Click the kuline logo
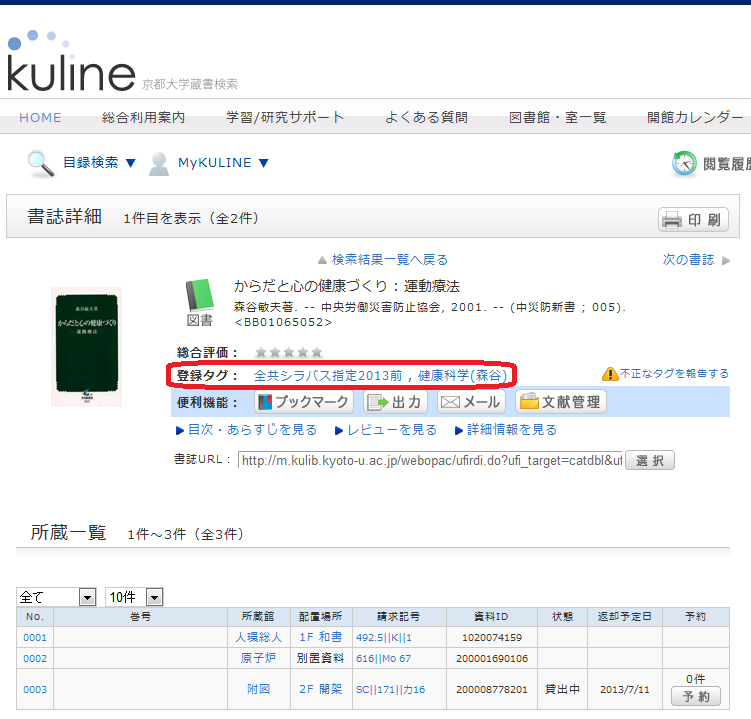This screenshot has width=751, height=719. pos(72,61)
